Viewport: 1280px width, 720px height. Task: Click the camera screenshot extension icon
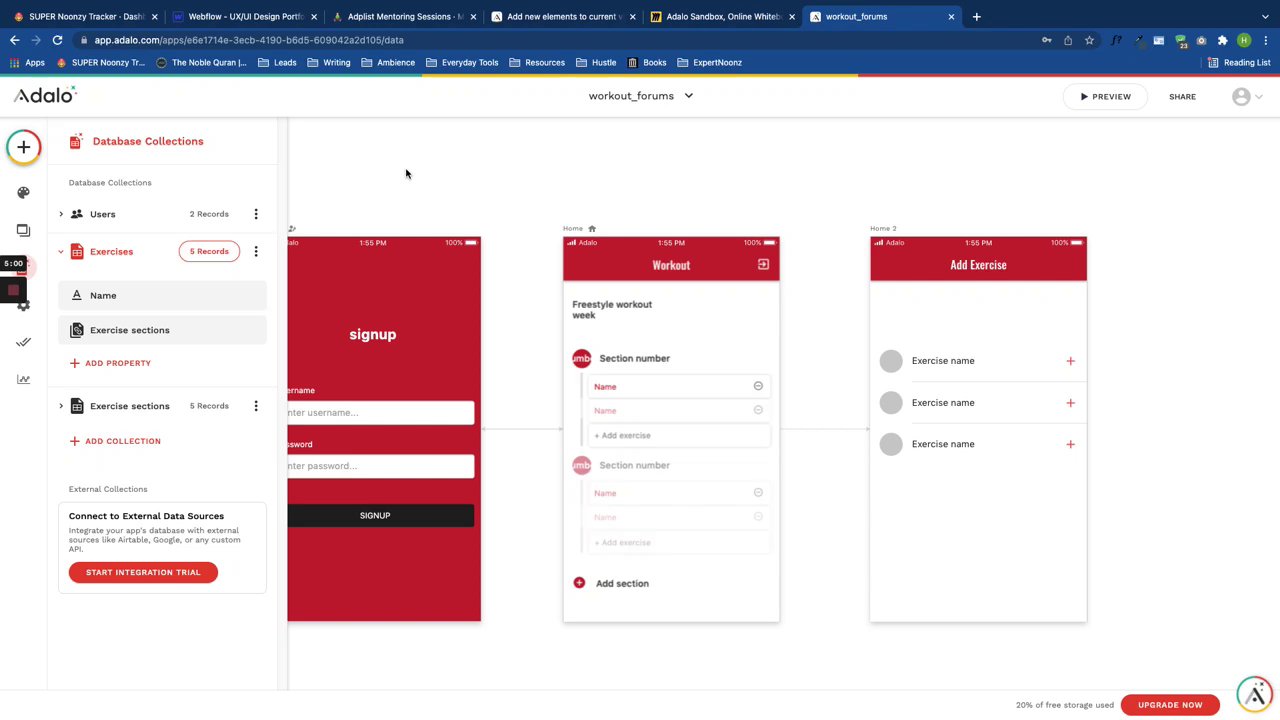pyautogui.click(x=1201, y=40)
